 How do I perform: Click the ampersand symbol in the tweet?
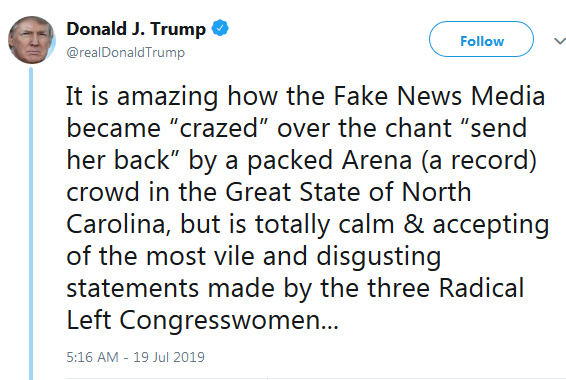pos(413,224)
